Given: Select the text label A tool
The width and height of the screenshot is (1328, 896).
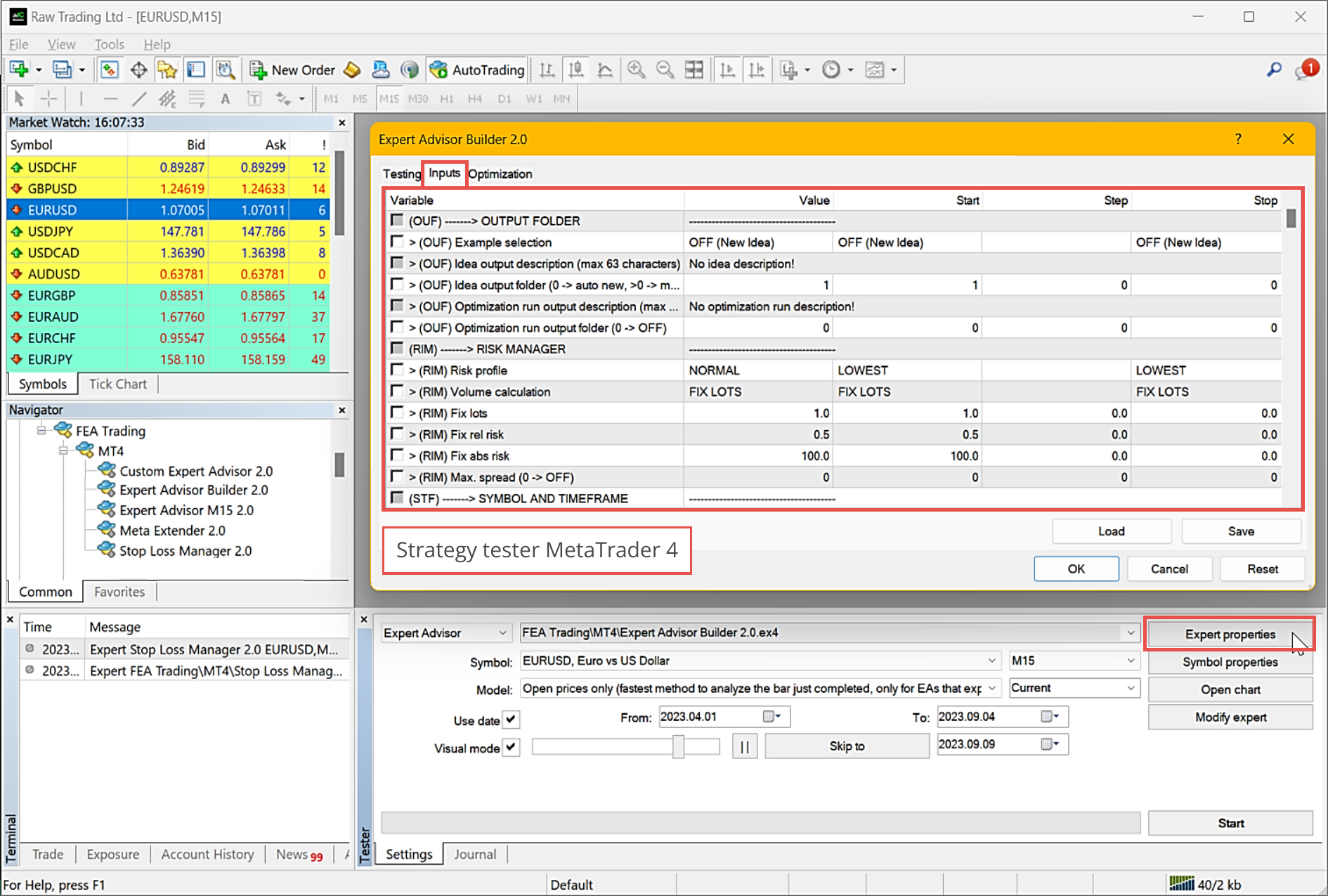Looking at the screenshot, I should tap(225, 98).
